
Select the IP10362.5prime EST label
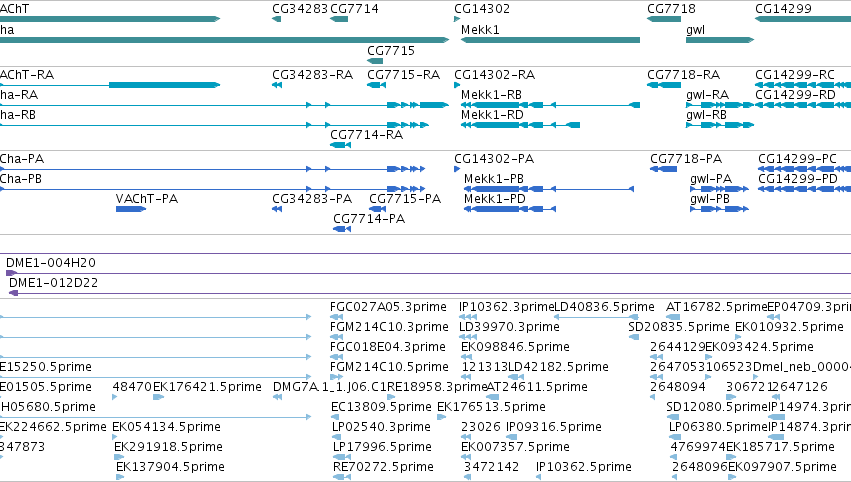(x=583, y=467)
